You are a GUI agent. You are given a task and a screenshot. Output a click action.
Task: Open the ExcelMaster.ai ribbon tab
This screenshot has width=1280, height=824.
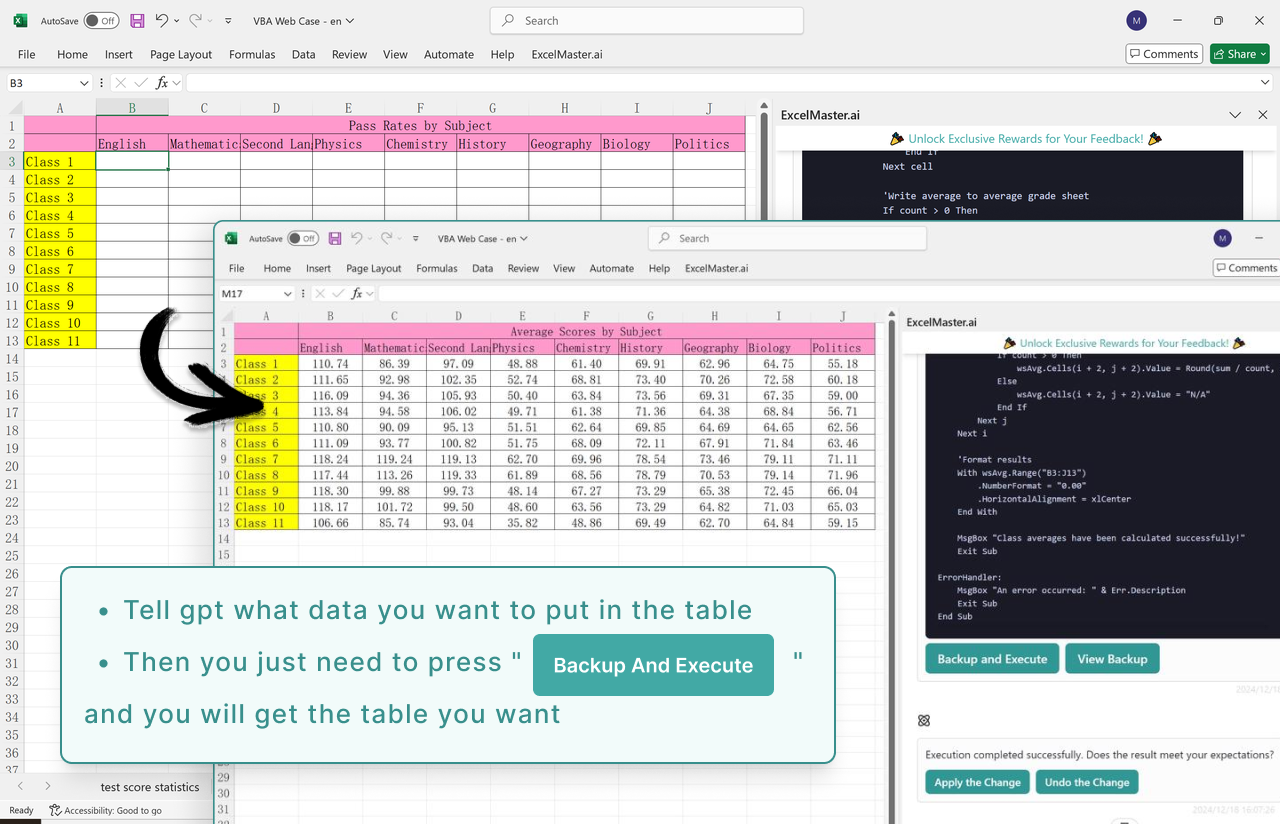(566, 54)
